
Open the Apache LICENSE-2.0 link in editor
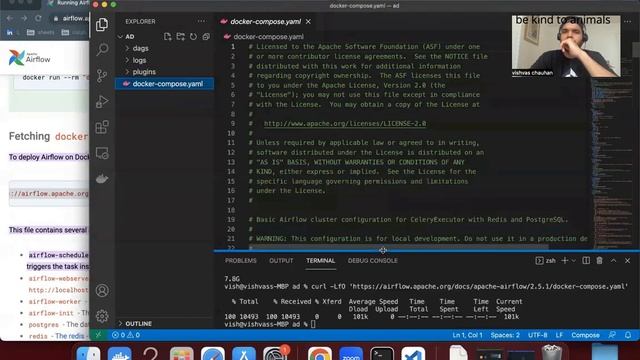pyautogui.click(x=345, y=124)
